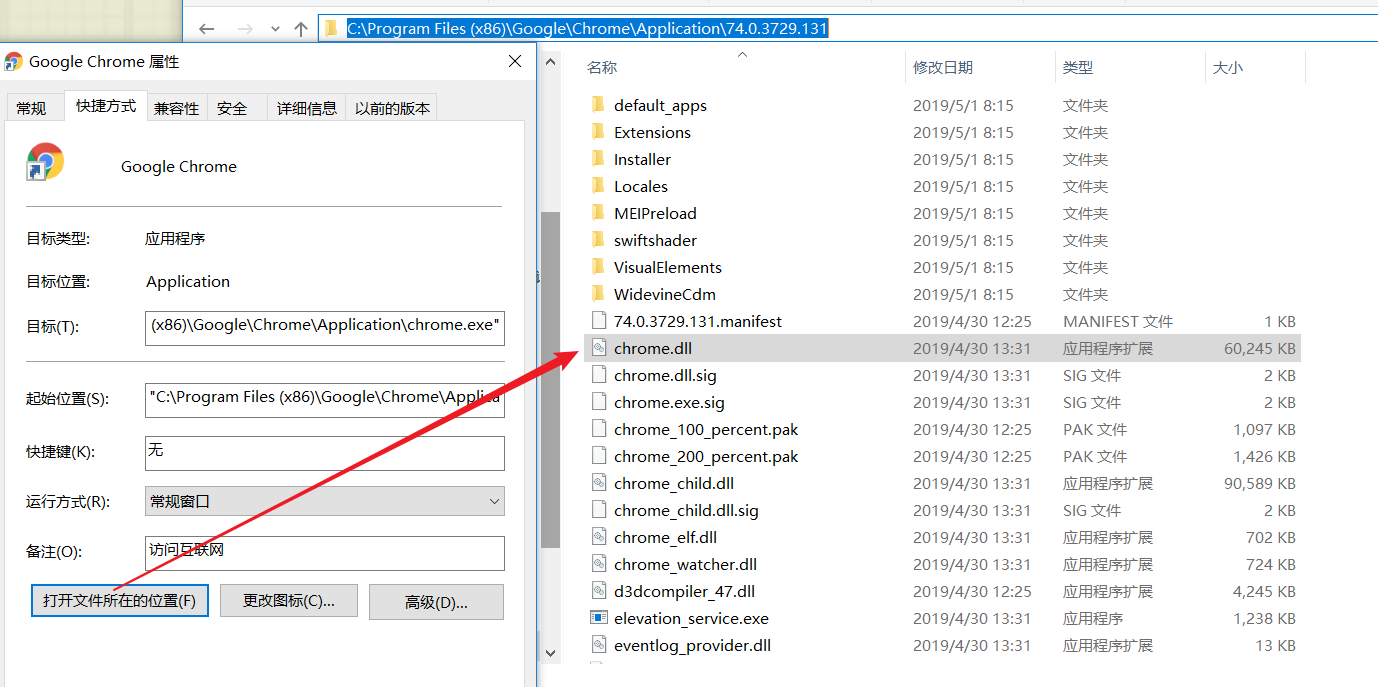
Task: Select the swiftshader folder name
Action: click(655, 240)
